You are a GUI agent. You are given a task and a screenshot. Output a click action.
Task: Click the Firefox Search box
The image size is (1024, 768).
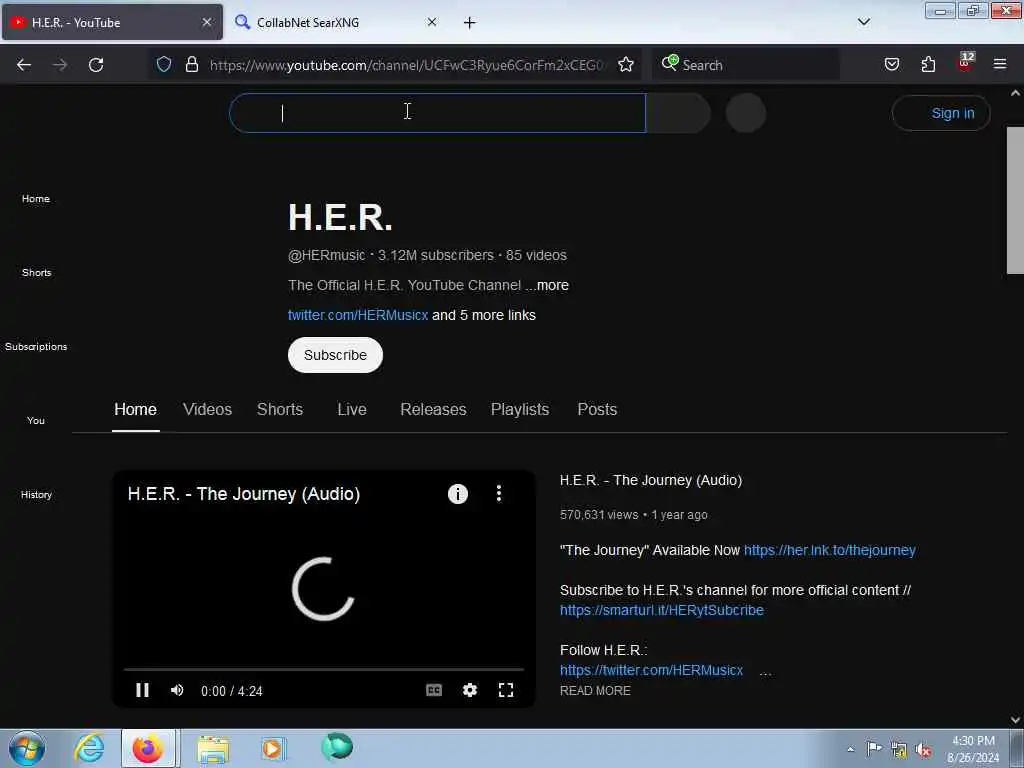point(746,65)
